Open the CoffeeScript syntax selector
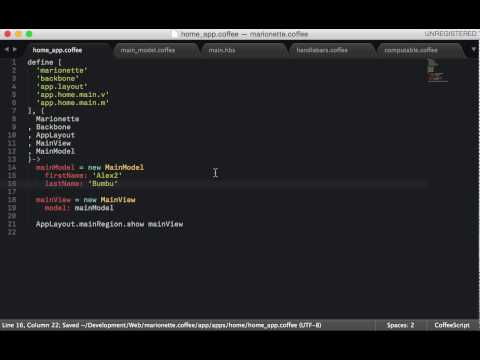Image resolution: width=480 pixels, height=360 pixels. pyautogui.click(x=452, y=325)
